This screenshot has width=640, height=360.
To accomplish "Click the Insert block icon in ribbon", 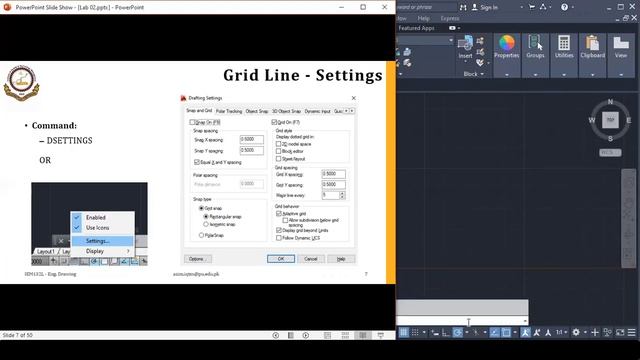I will click(x=465, y=43).
